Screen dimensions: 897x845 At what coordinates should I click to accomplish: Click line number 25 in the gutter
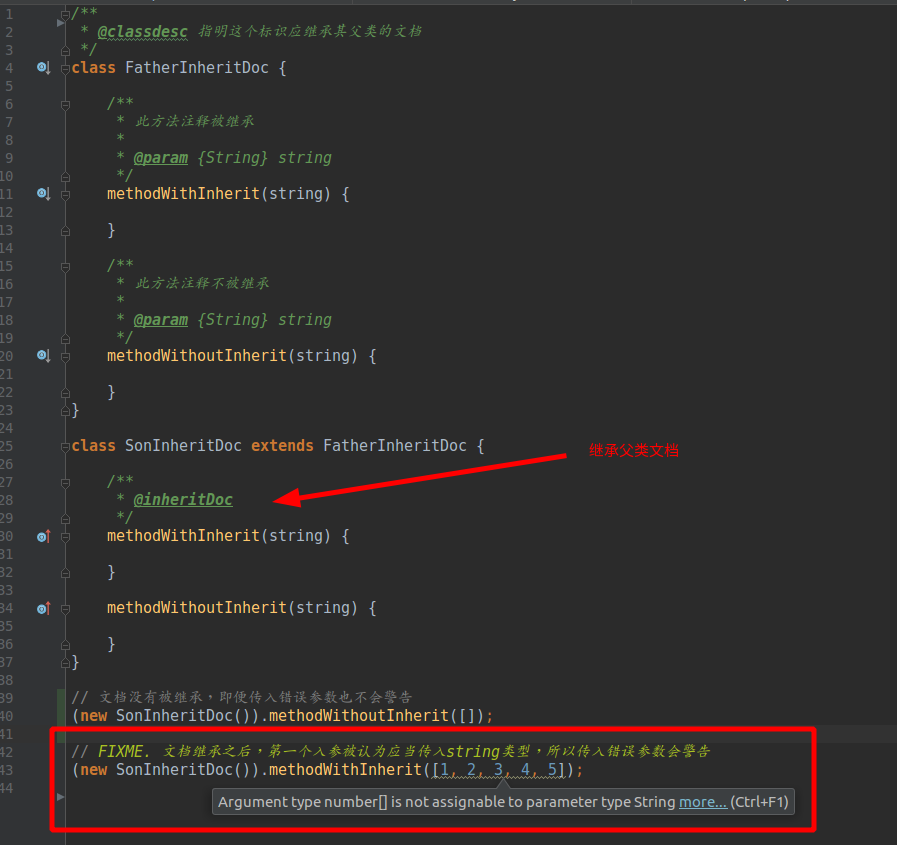pyautogui.click(x=6, y=446)
